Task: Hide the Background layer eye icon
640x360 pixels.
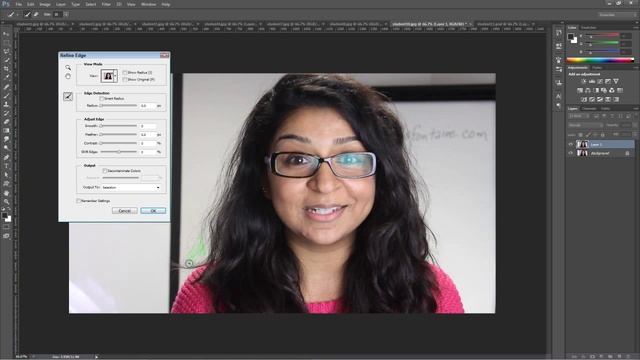Action: point(571,153)
